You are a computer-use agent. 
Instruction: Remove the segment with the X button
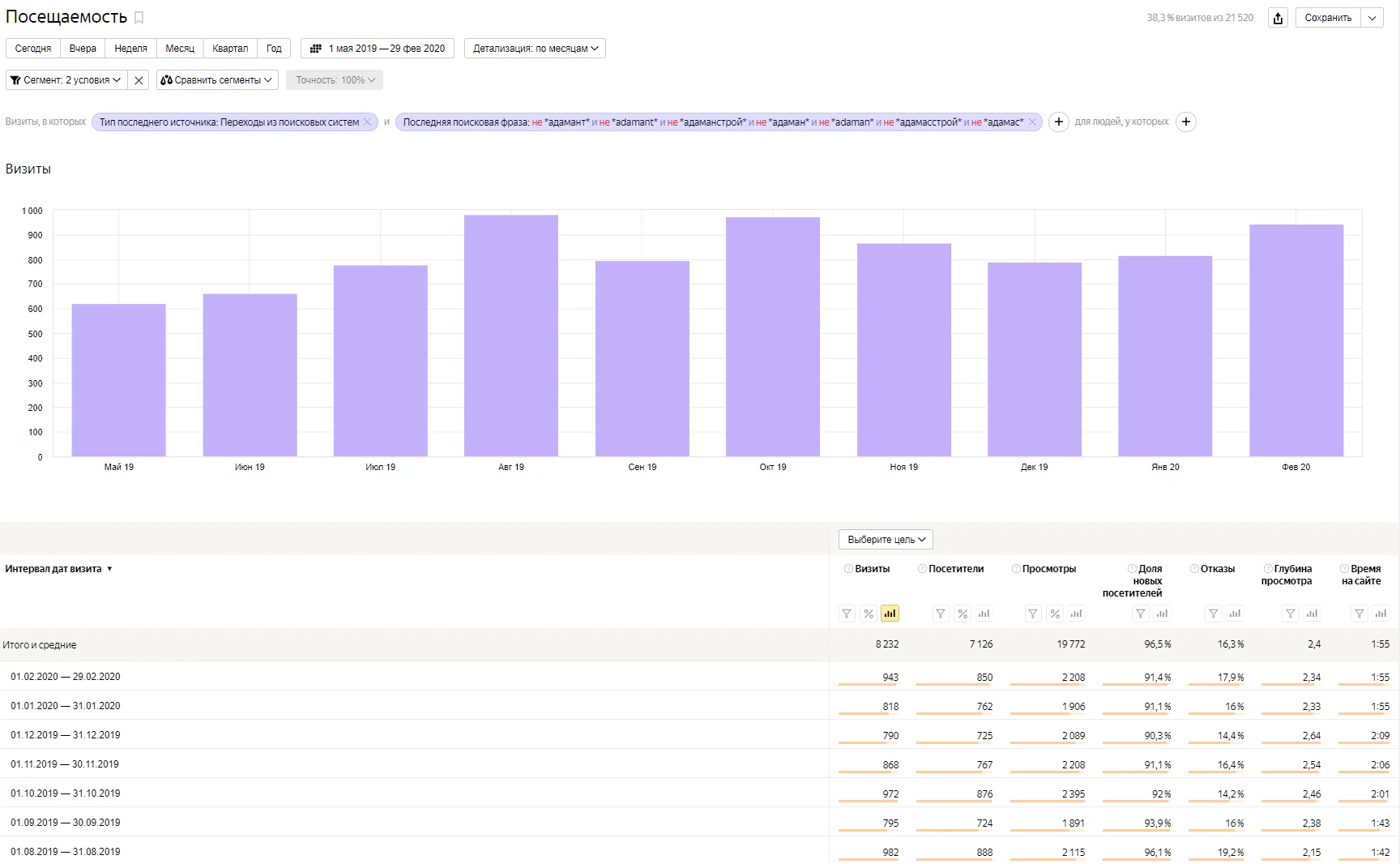coord(139,80)
